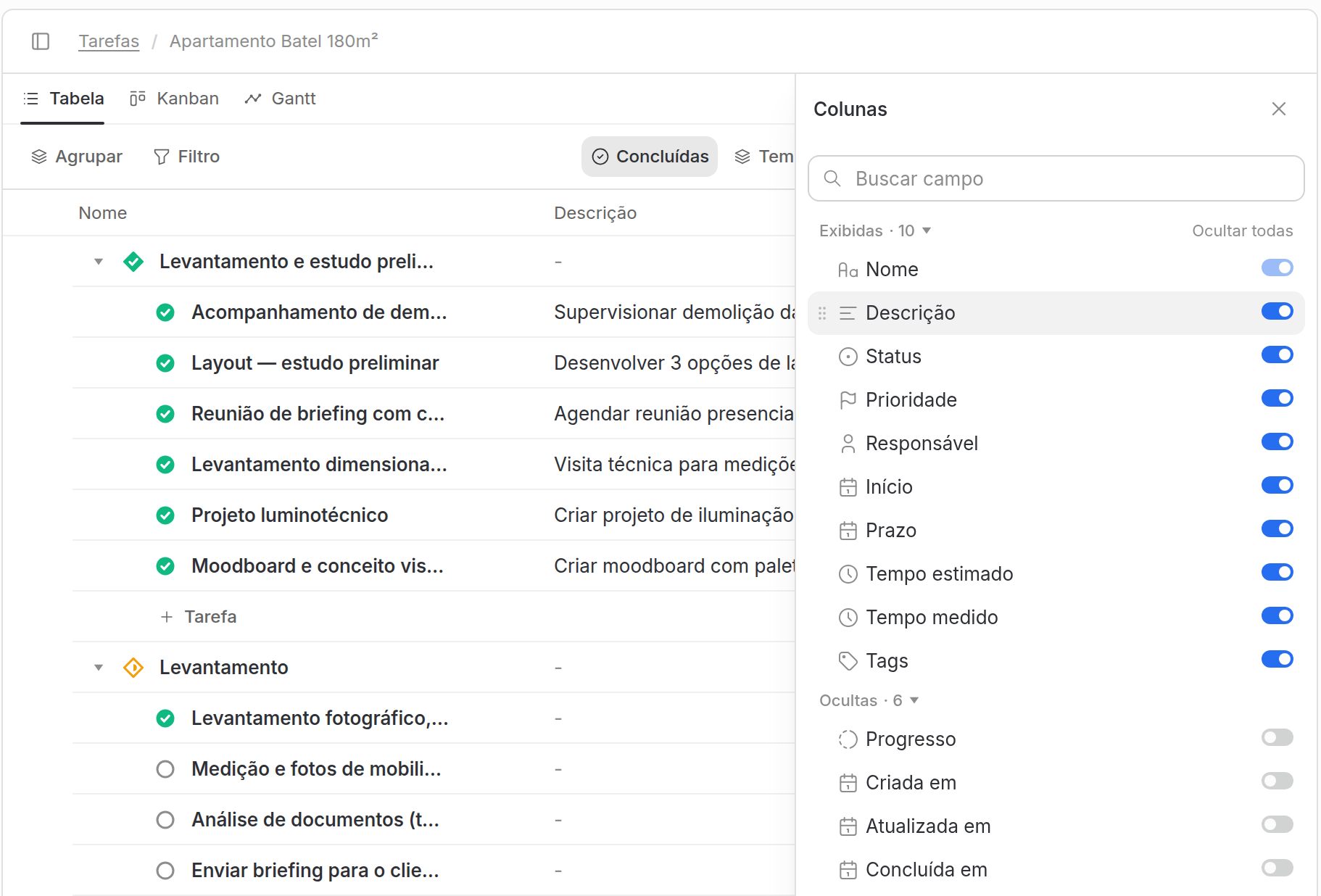Enable the Progresso column toggle
Image resolution: width=1321 pixels, height=896 pixels.
tap(1277, 738)
